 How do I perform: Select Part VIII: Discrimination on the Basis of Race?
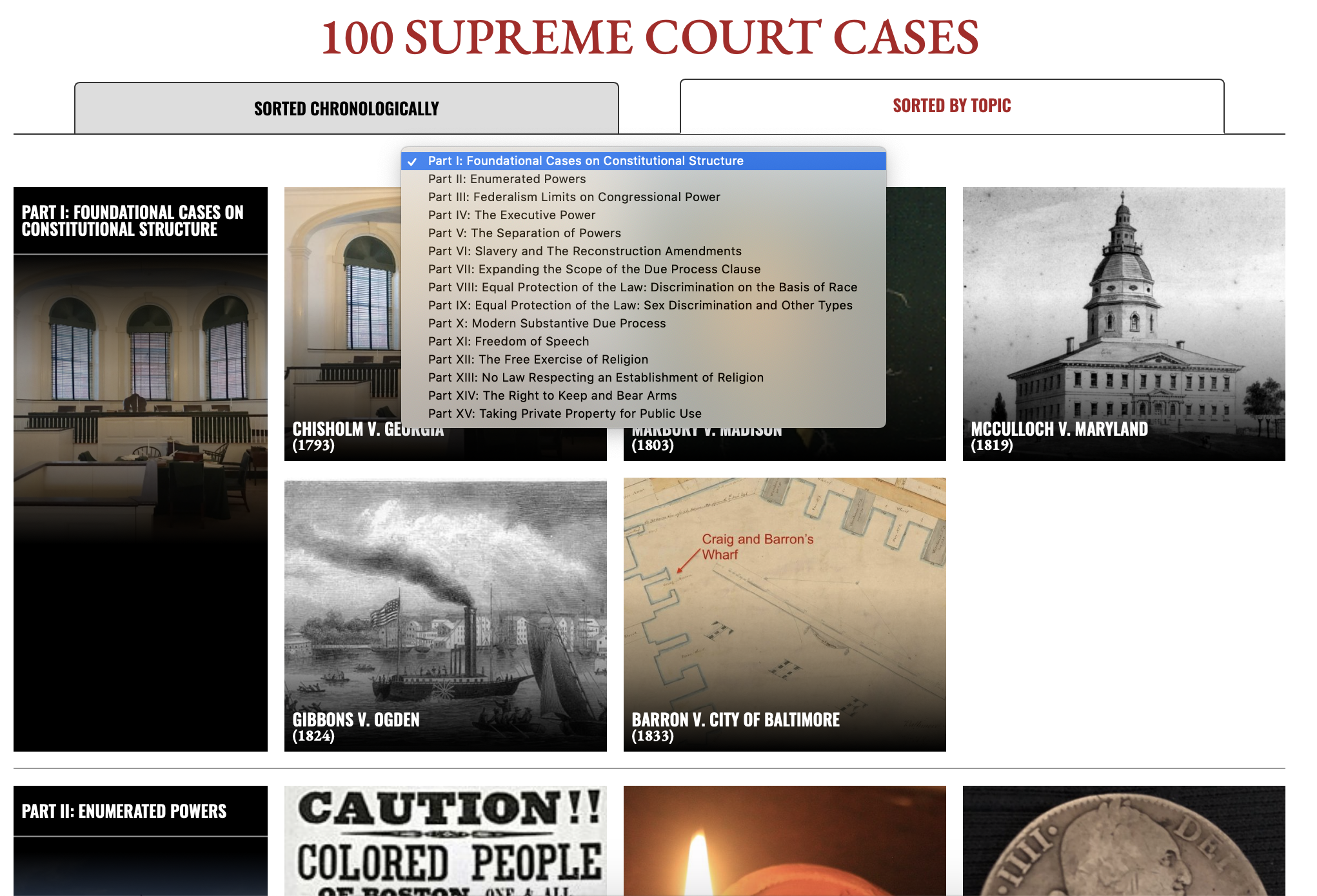click(643, 287)
